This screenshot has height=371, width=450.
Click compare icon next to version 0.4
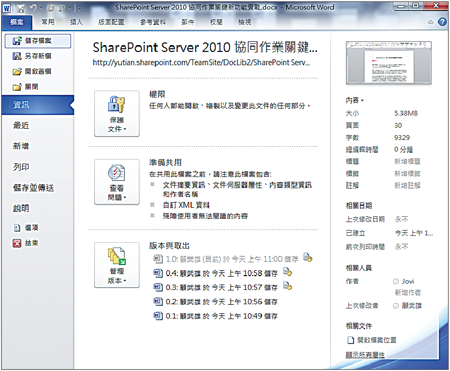[x=287, y=272]
